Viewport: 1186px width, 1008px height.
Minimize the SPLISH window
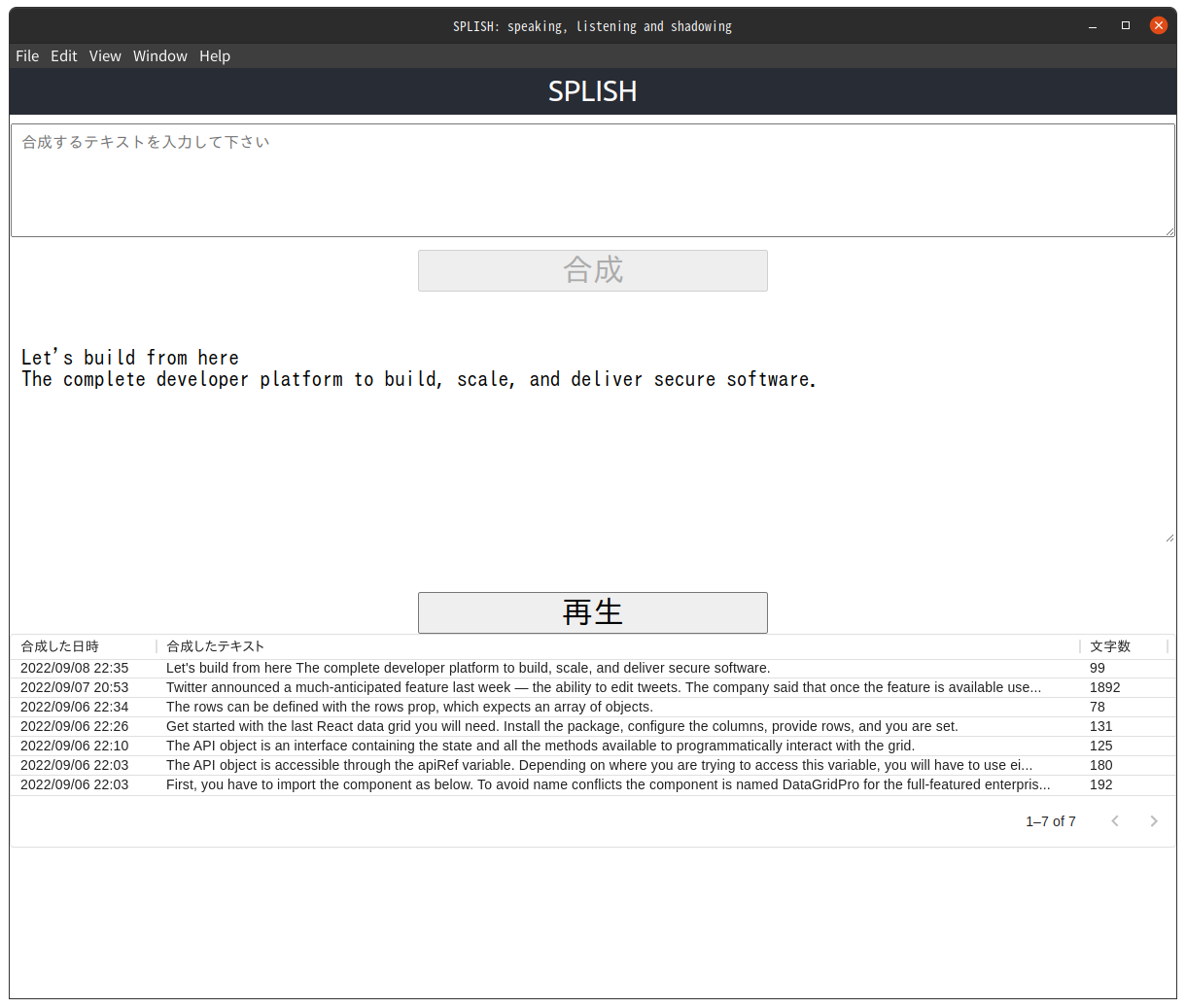click(1093, 26)
